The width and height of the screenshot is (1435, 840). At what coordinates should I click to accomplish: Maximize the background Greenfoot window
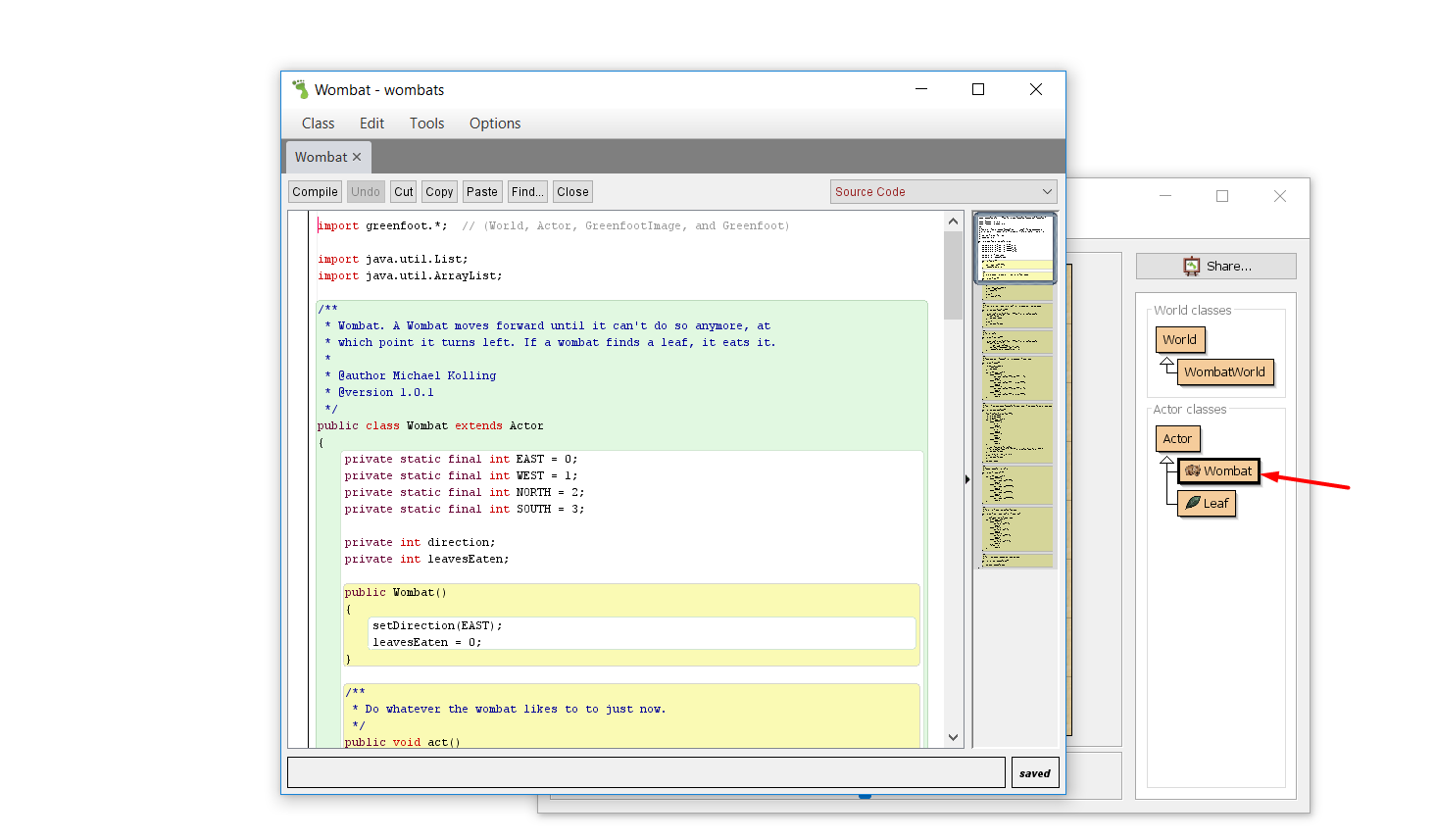[x=1222, y=196]
